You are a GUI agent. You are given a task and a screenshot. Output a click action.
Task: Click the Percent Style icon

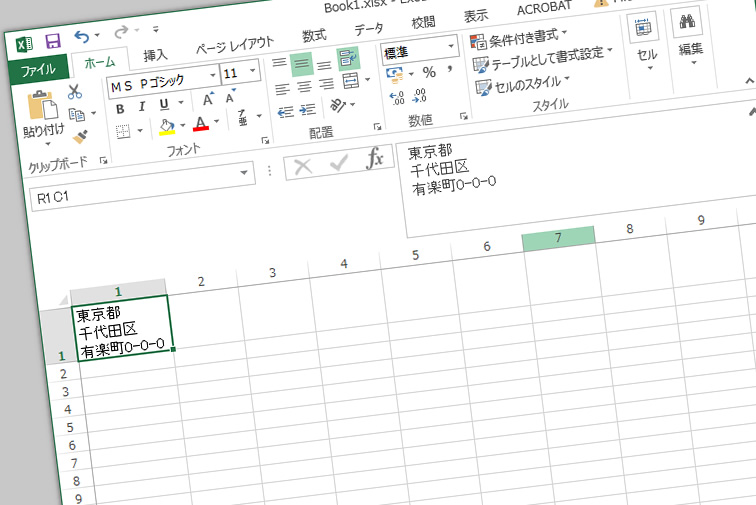click(x=429, y=72)
